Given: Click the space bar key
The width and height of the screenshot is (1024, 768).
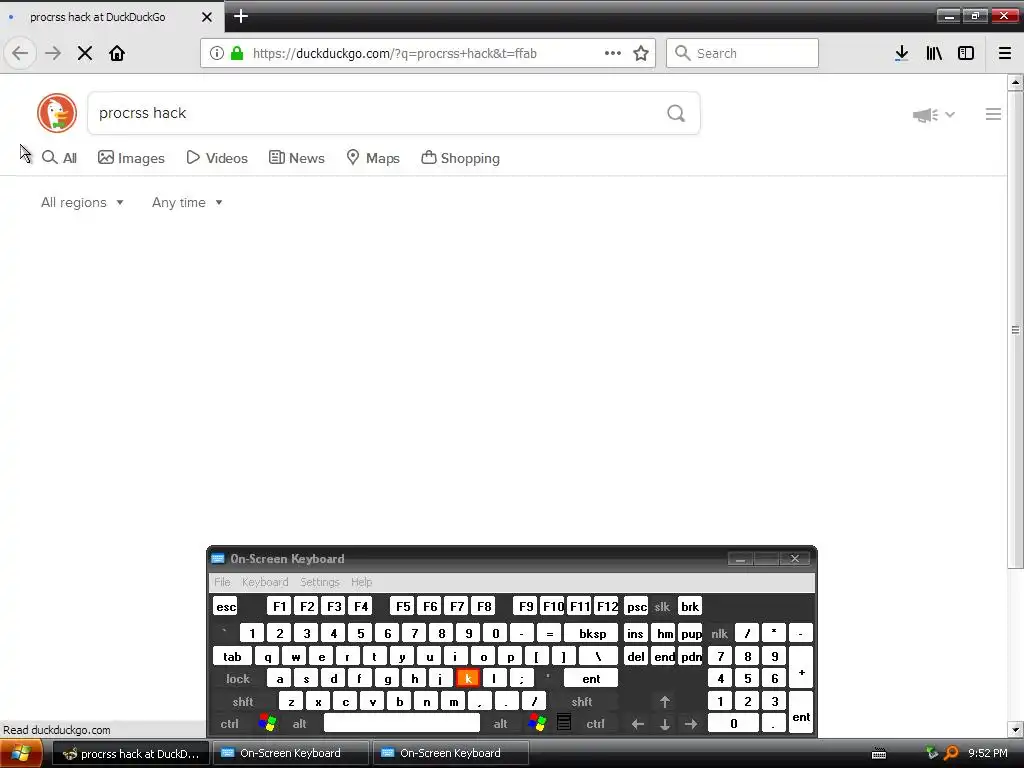Looking at the screenshot, I should click(402, 724).
